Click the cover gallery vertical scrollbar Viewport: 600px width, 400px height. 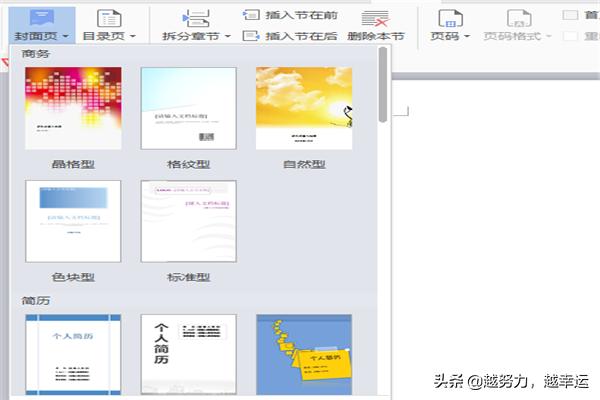[383, 85]
